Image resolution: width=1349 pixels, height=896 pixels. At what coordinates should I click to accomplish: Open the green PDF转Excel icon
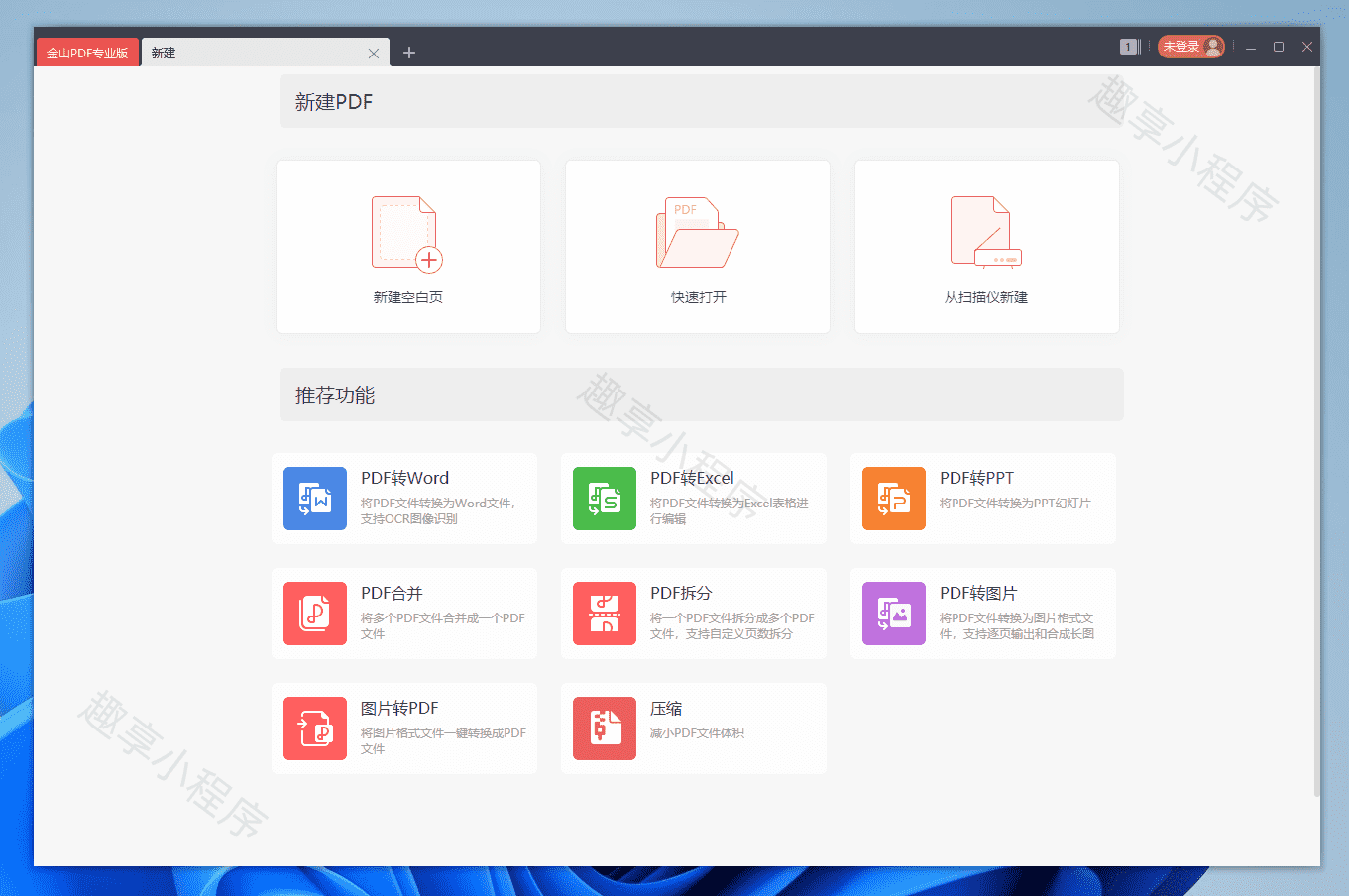click(605, 499)
